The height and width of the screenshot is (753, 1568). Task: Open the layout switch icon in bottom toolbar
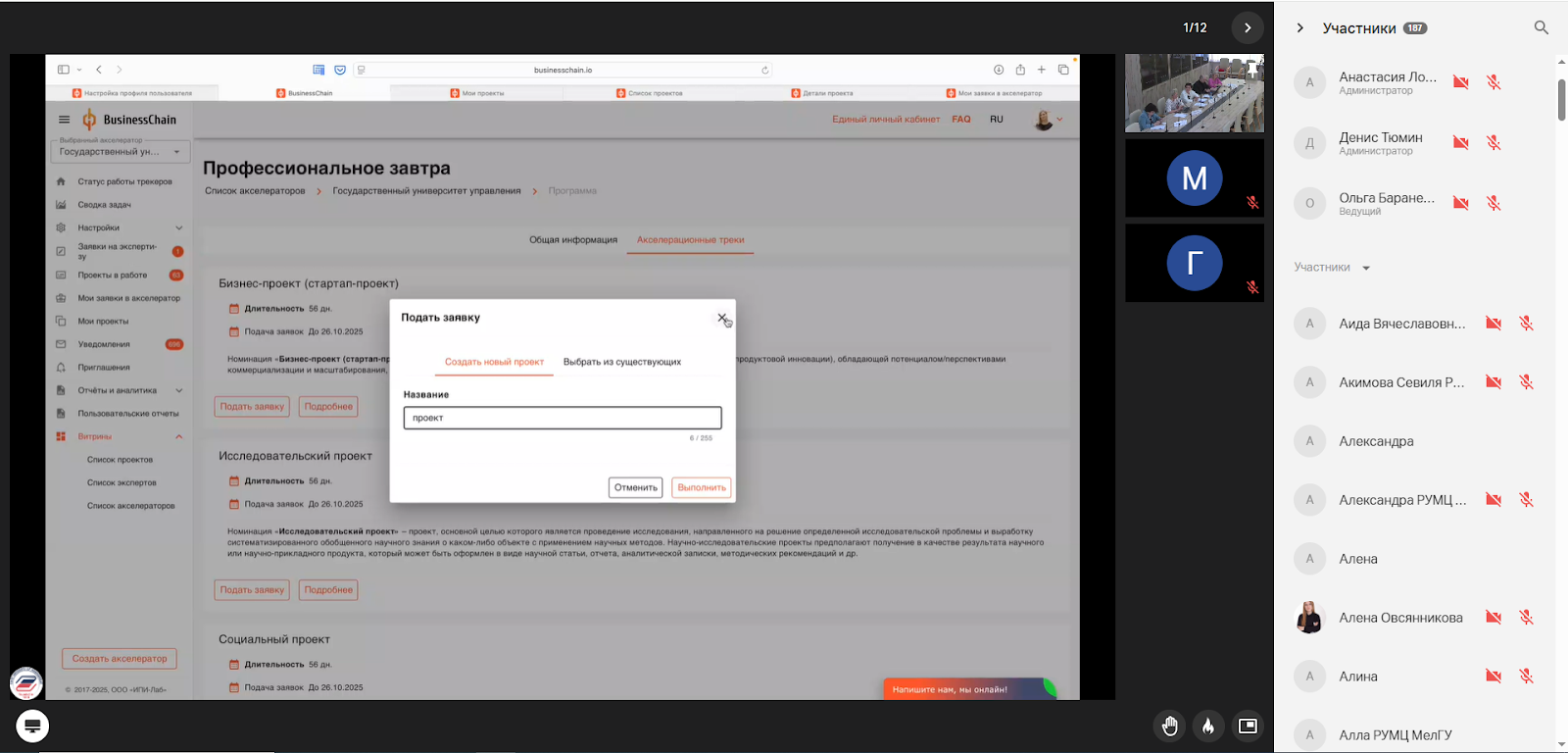[x=1248, y=726]
